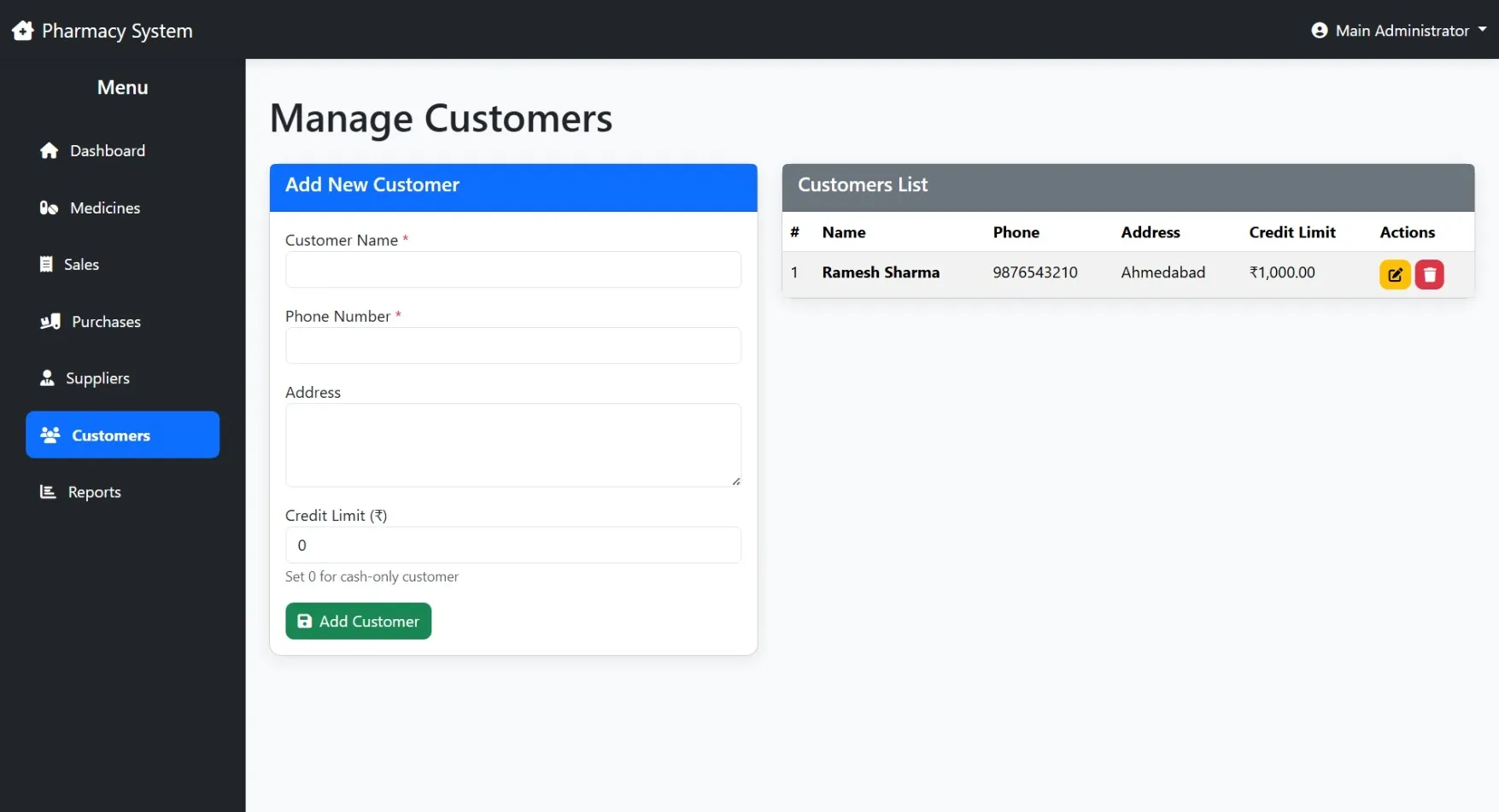Open Dashboard from the sidebar

point(107,150)
